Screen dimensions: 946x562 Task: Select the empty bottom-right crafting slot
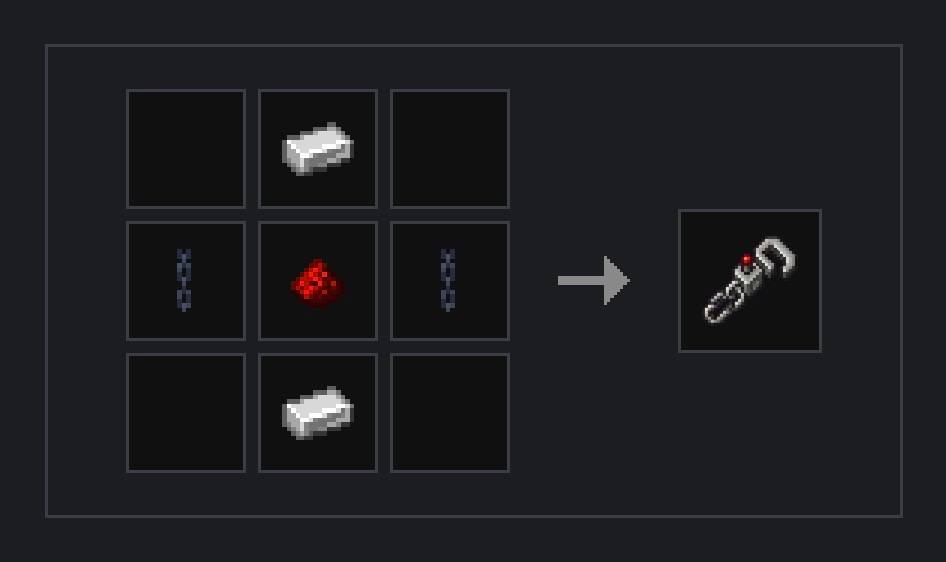pyautogui.click(x=450, y=413)
